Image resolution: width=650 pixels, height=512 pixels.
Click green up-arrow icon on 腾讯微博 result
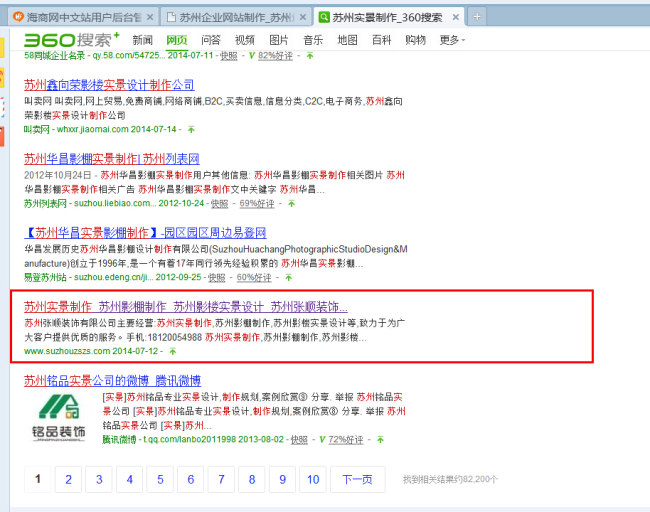tap(381, 439)
